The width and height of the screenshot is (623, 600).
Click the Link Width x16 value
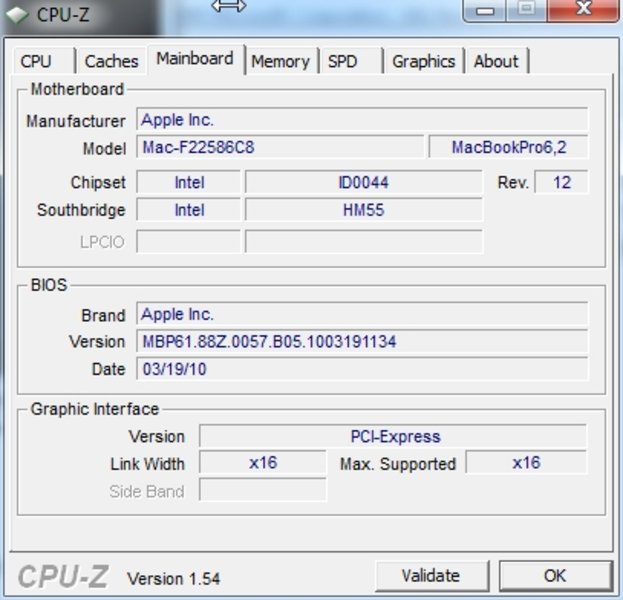point(263,463)
